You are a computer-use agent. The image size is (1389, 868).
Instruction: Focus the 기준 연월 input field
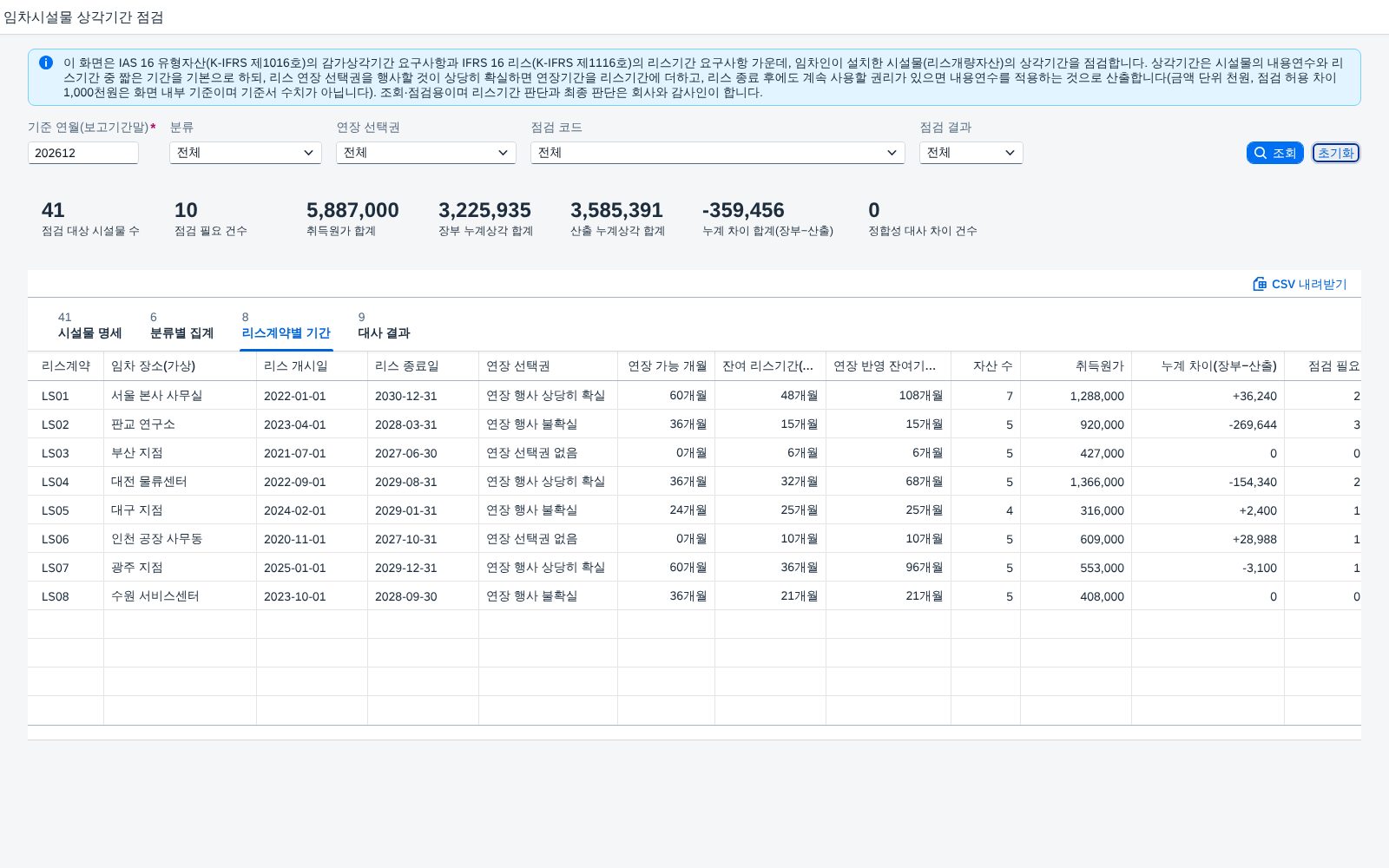[83, 153]
